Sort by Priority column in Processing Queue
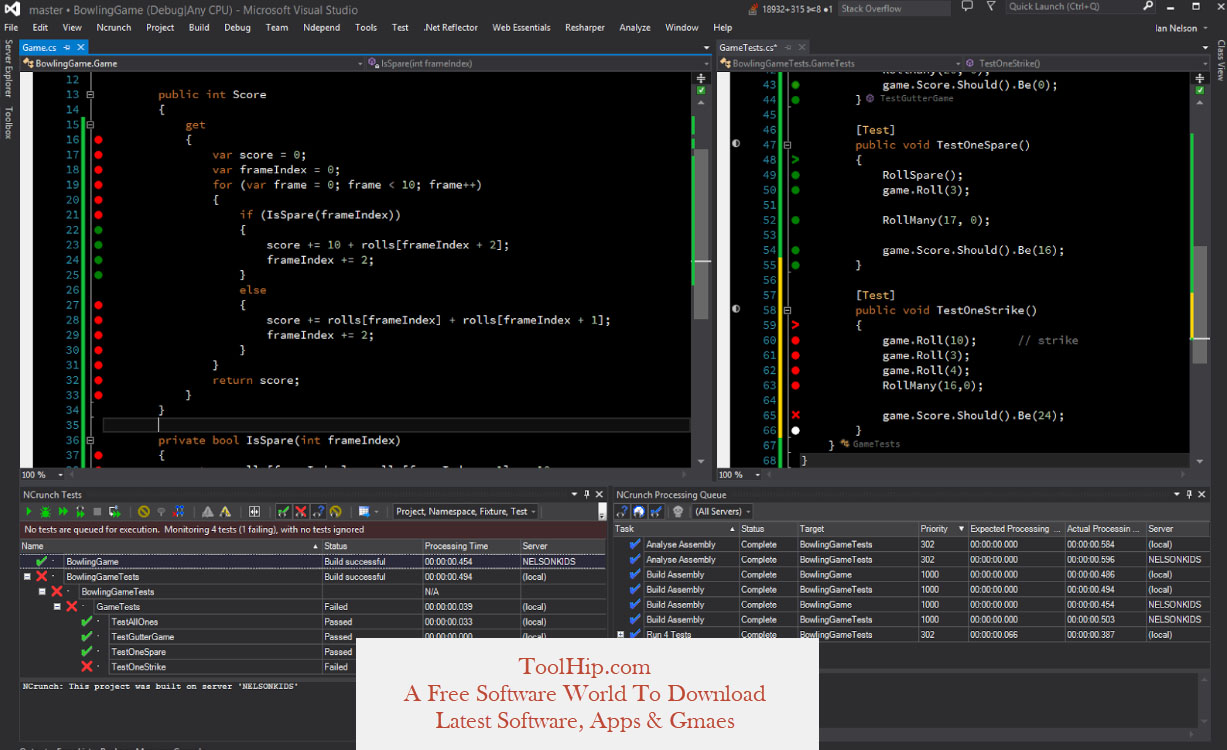The image size is (1227, 750). click(942, 529)
